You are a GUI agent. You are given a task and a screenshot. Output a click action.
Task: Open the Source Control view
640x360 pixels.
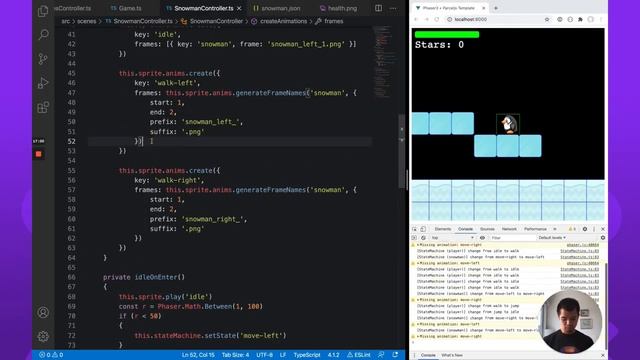click(x=43, y=59)
